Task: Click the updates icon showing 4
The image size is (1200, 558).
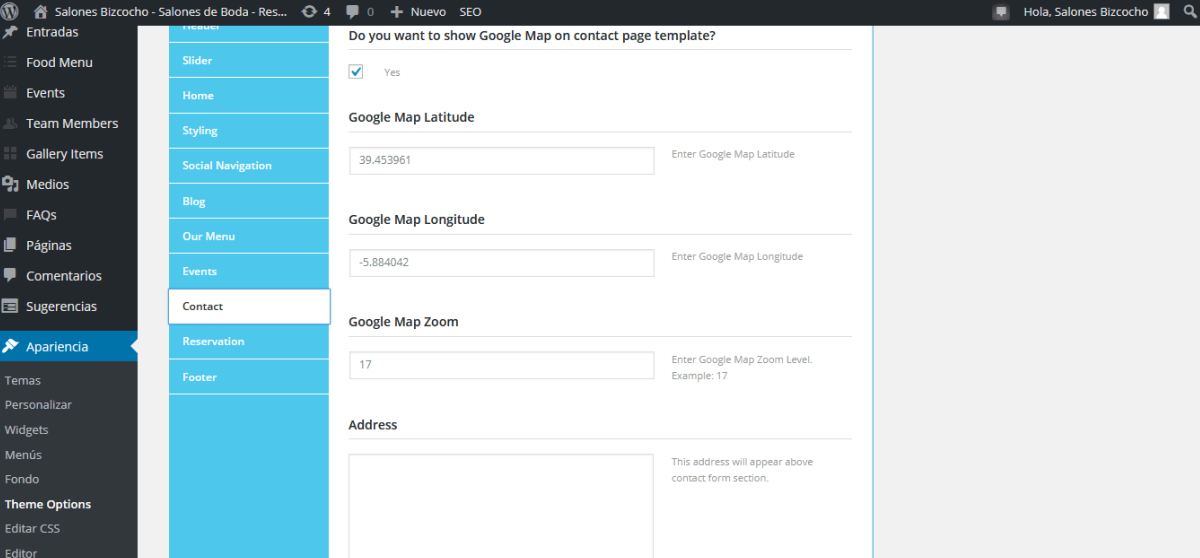Action: click(309, 12)
